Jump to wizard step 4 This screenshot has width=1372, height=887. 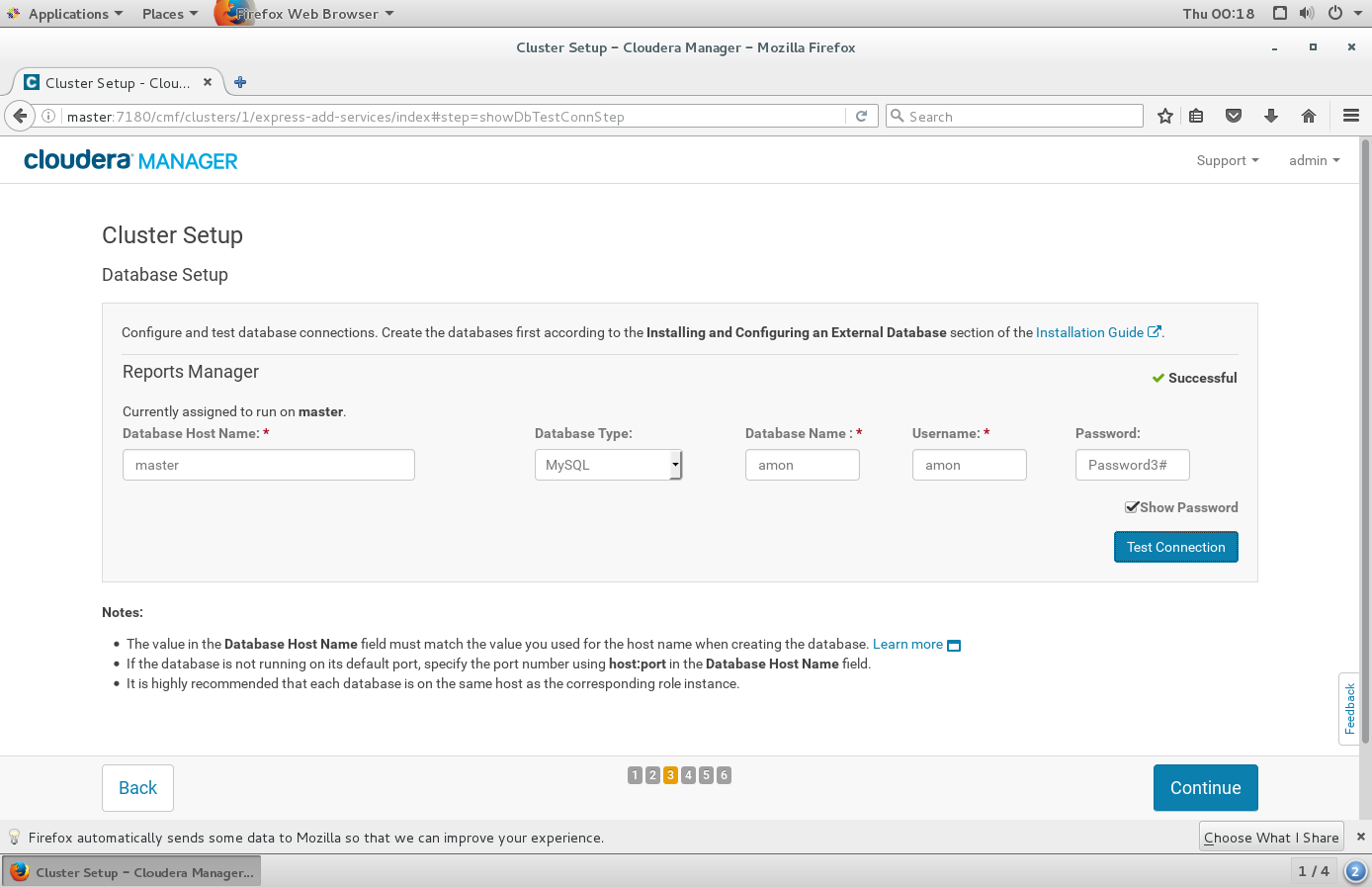point(688,775)
